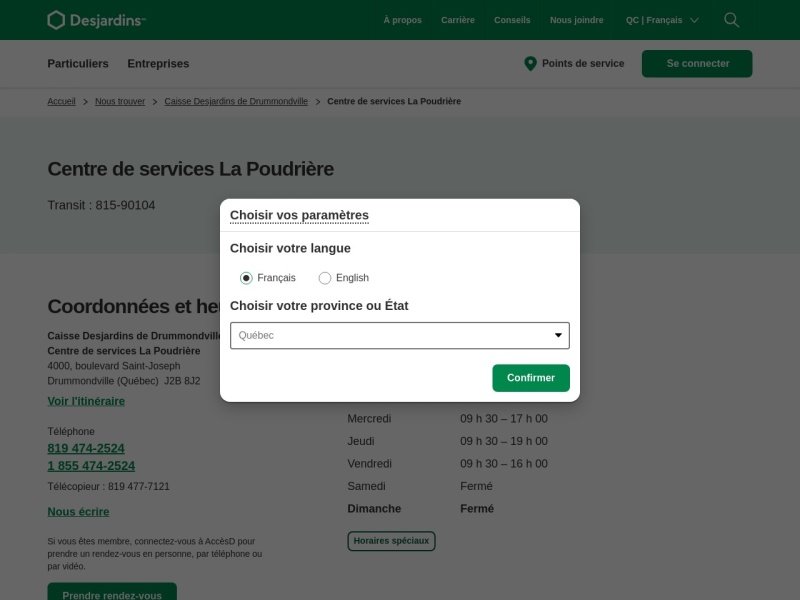
Task: Select the English radio button
Action: 324,278
